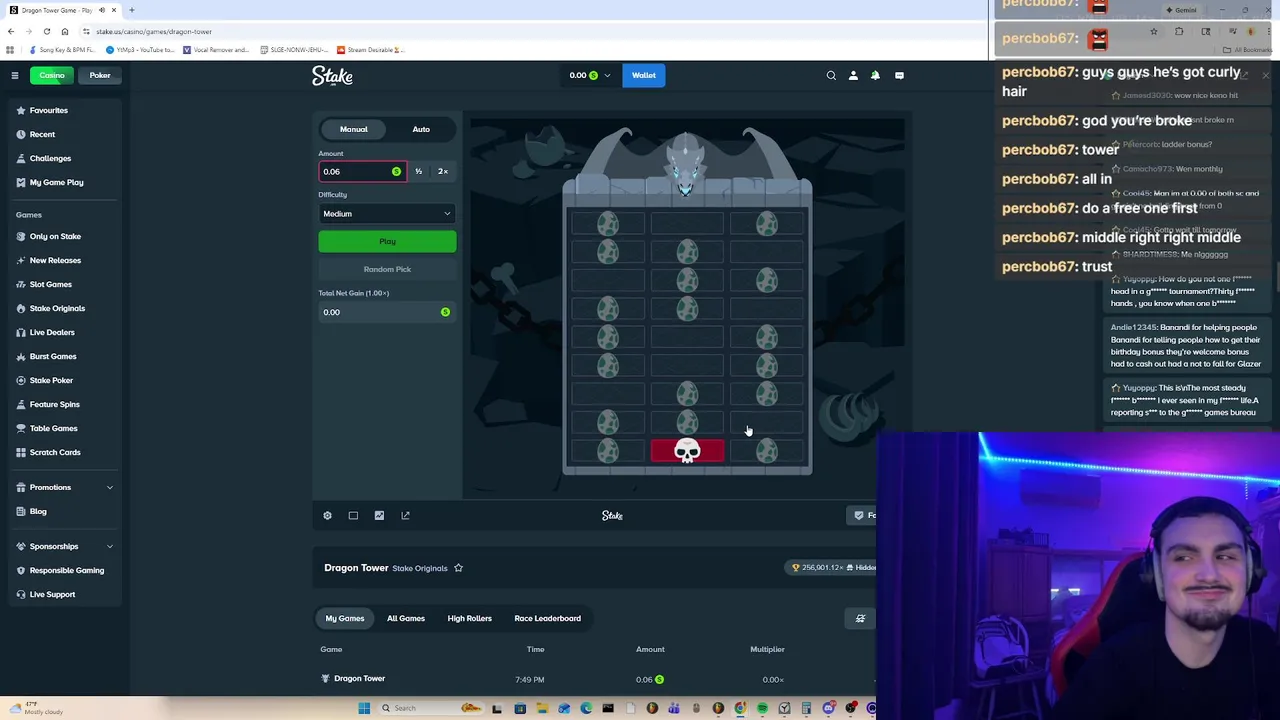The image size is (1280, 720).
Task: Open YtMp3 bookmark
Action: [x=142, y=49]
